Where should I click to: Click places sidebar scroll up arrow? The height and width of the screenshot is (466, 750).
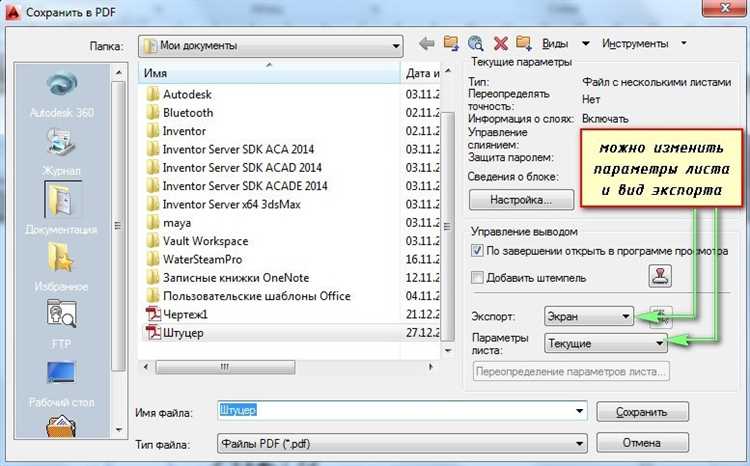click(x=119, y=72)
